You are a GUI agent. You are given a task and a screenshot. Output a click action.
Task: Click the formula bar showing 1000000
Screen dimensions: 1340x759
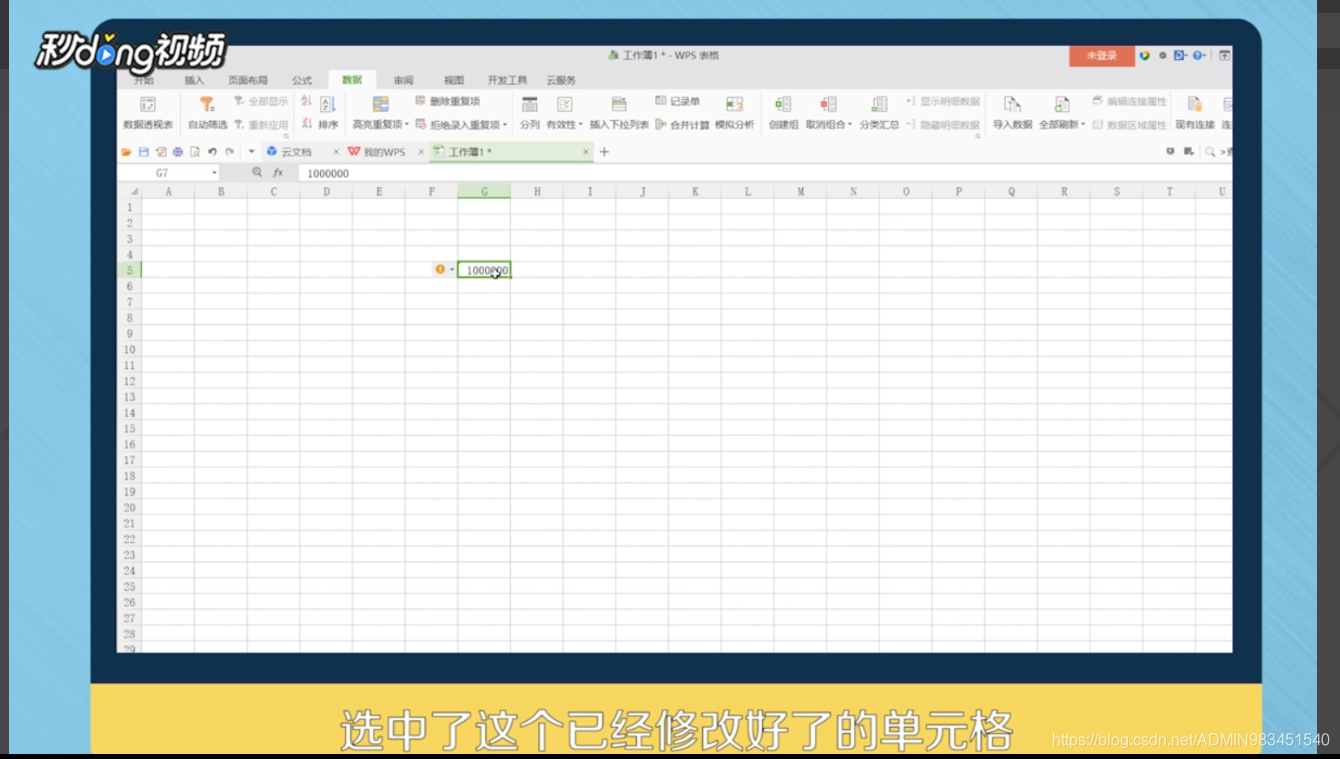click(x=764, y=173)
